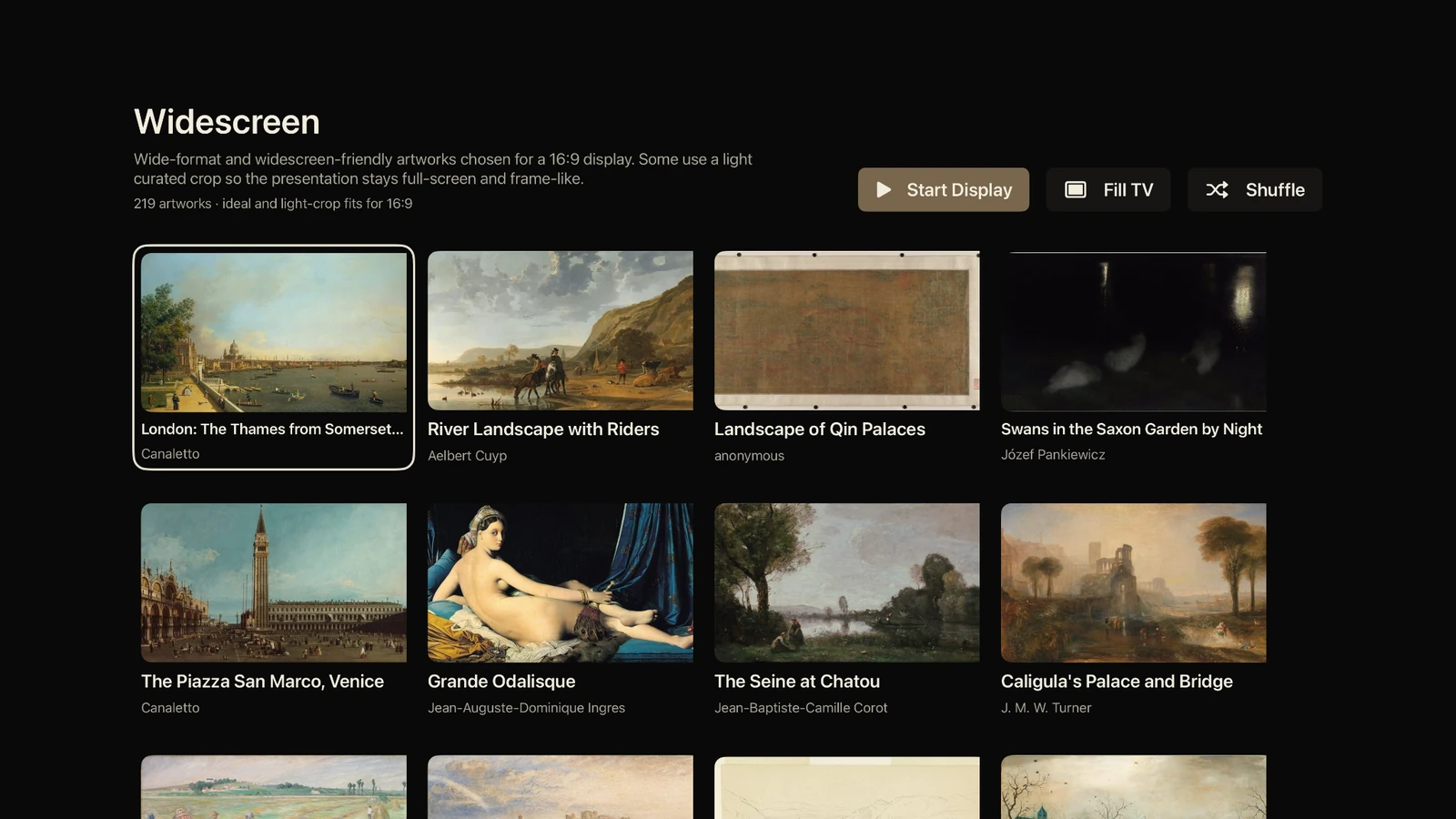1456x819 pixels.
Task: Start the artwork display
Action: pos(944,189)
